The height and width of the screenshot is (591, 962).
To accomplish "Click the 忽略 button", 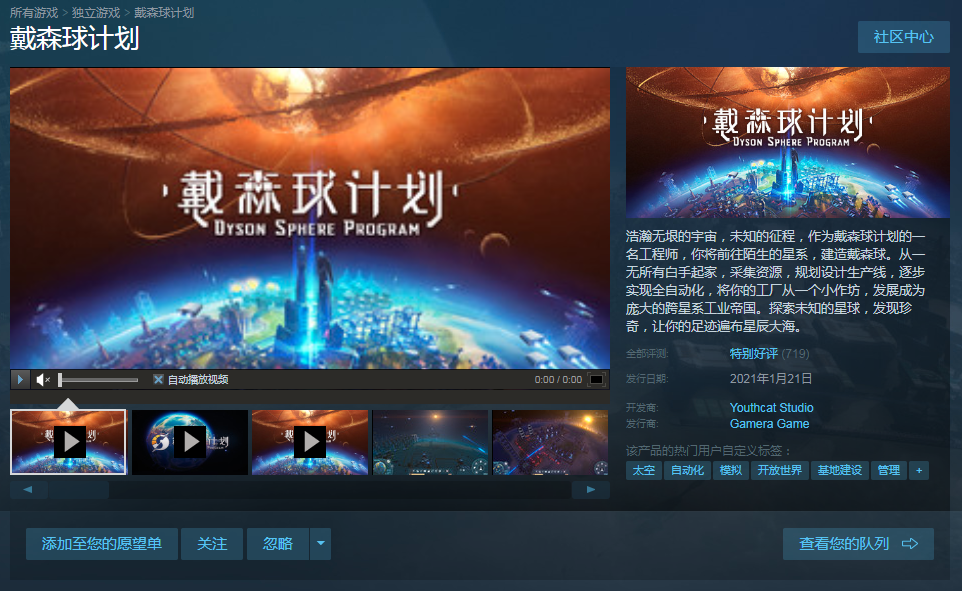I will (278, 544).
